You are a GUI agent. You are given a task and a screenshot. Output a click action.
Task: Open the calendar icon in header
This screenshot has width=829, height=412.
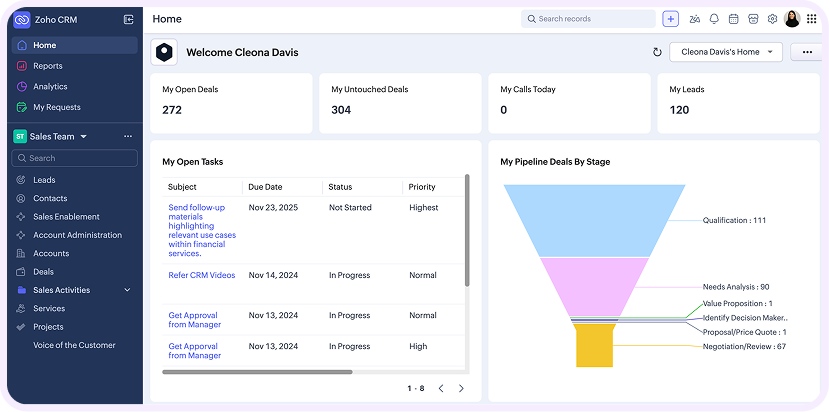coord(733,19)
